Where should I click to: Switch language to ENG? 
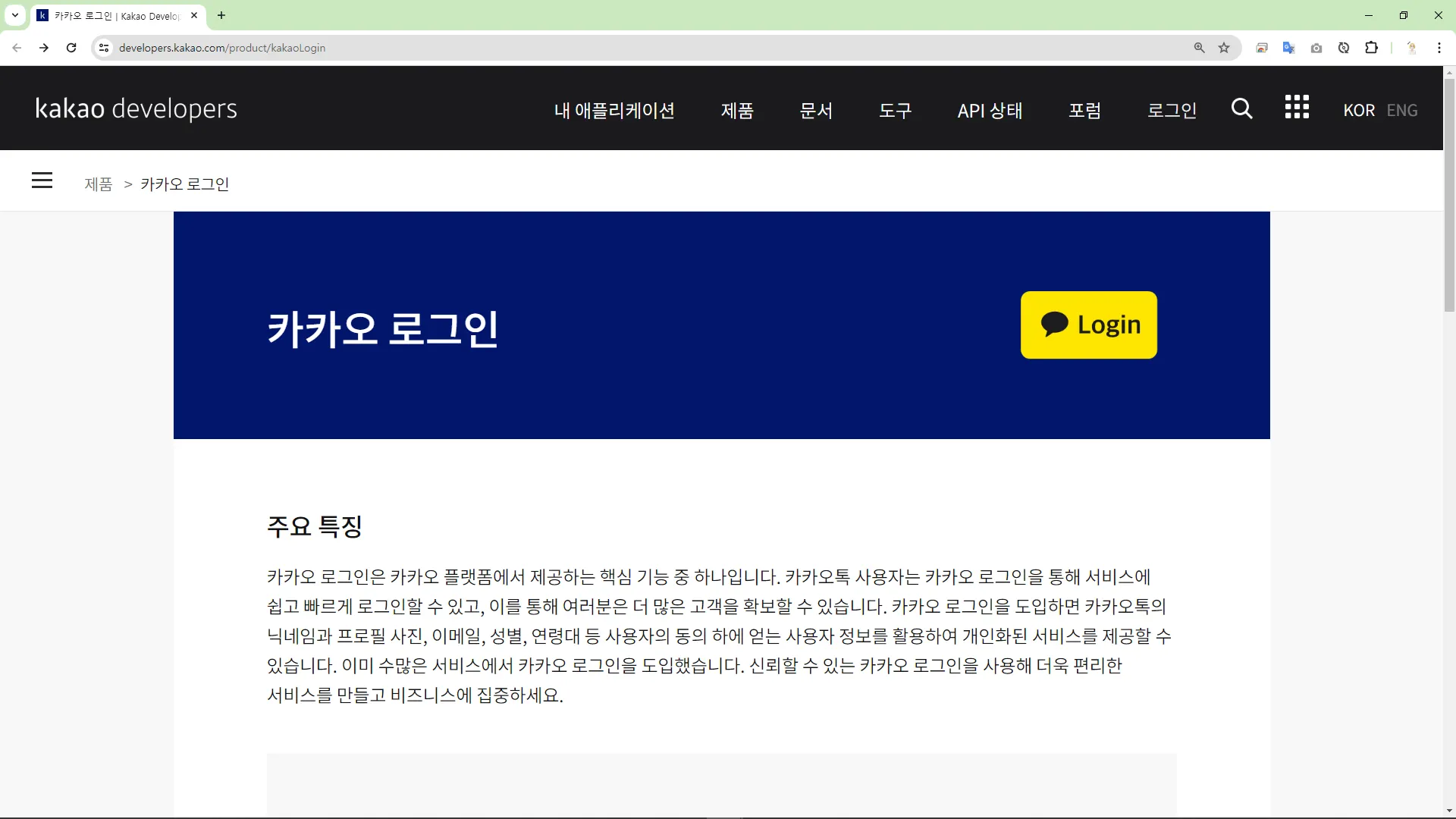point(1401,111)
